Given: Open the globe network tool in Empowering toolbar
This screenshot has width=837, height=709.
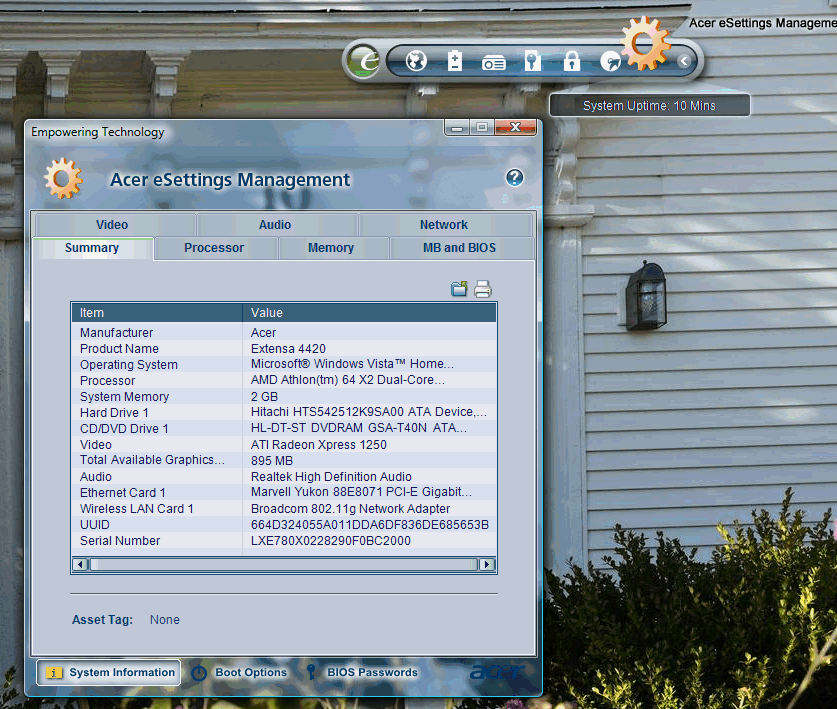Looking at the screenshot, I should (x=416, y=61).
